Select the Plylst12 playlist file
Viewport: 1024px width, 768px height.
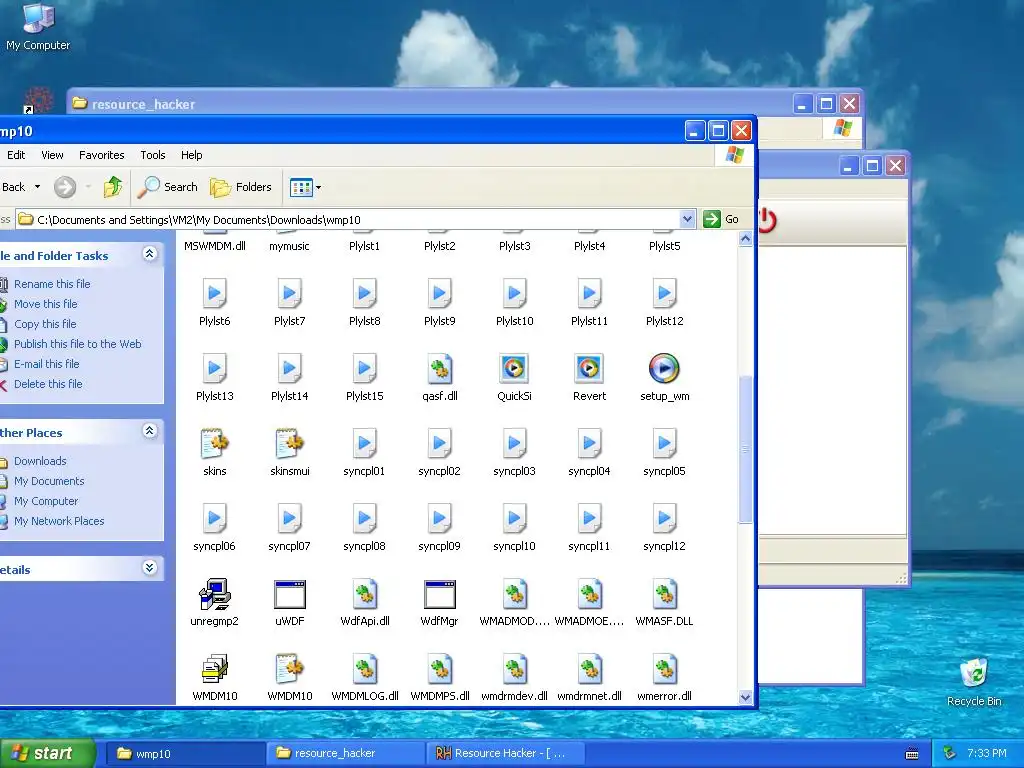click(x=664, y=294)
